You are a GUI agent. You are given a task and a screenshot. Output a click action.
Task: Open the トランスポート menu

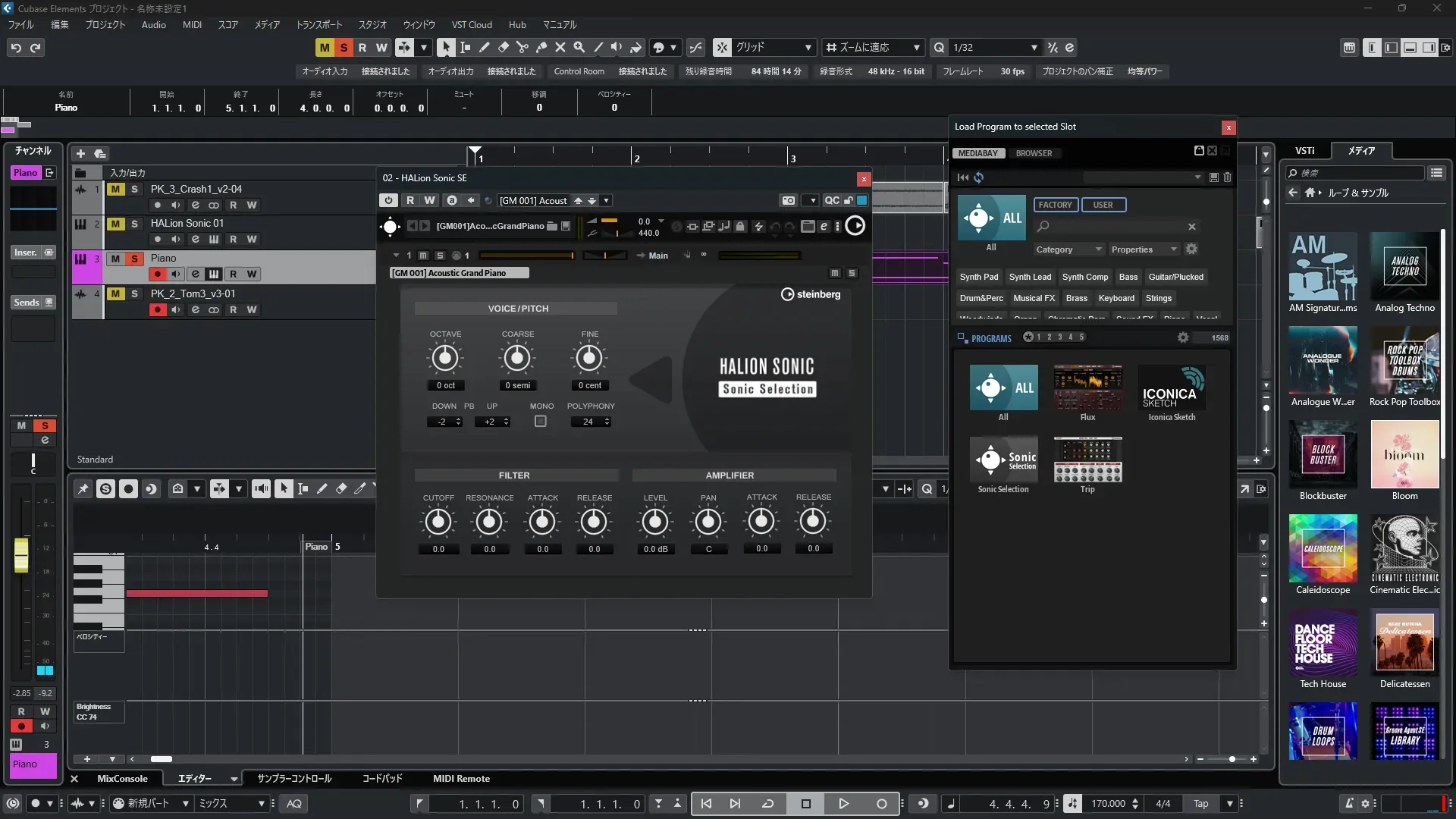coord(318,24)
